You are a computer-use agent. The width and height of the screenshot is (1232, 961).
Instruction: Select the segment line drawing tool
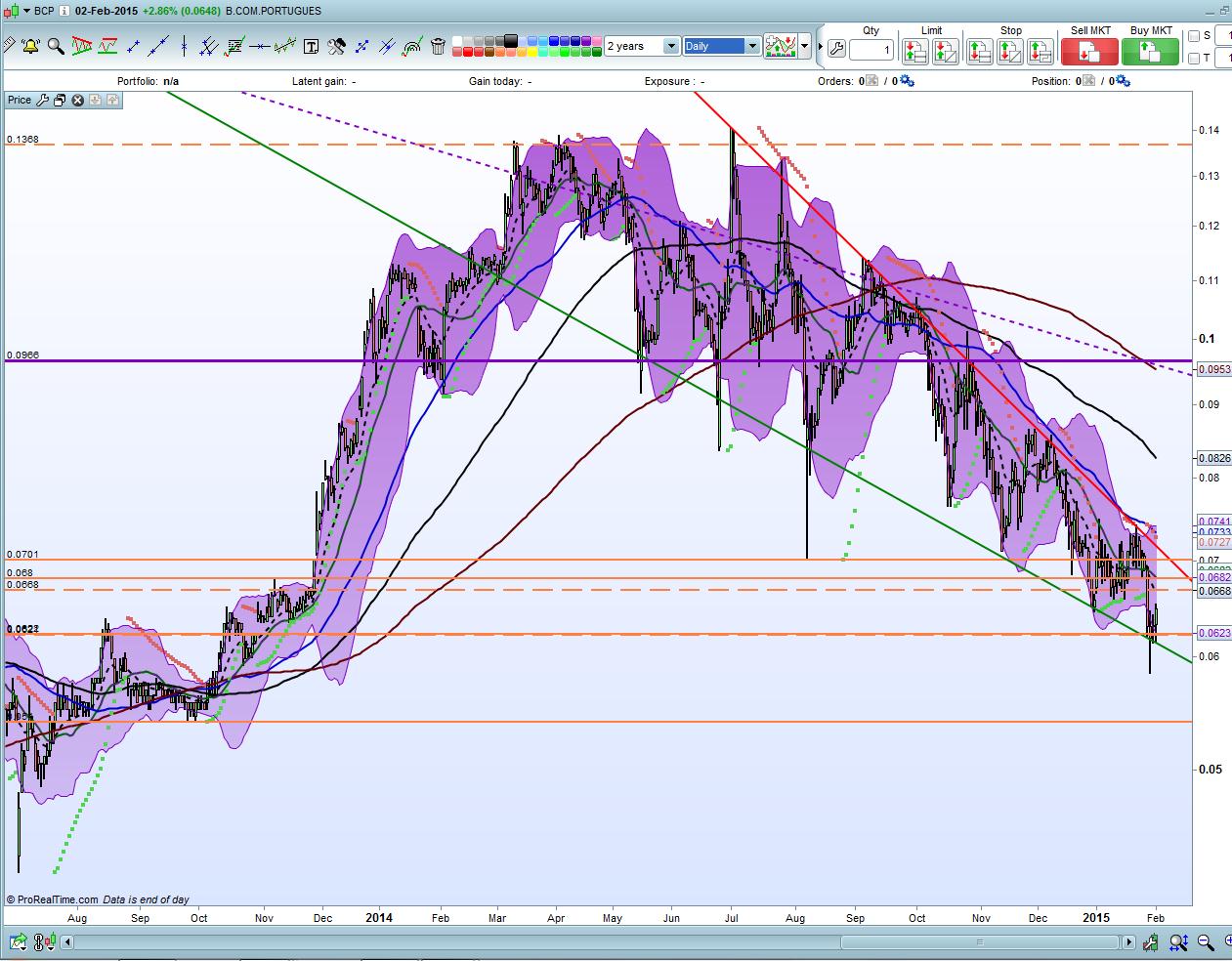134,46
